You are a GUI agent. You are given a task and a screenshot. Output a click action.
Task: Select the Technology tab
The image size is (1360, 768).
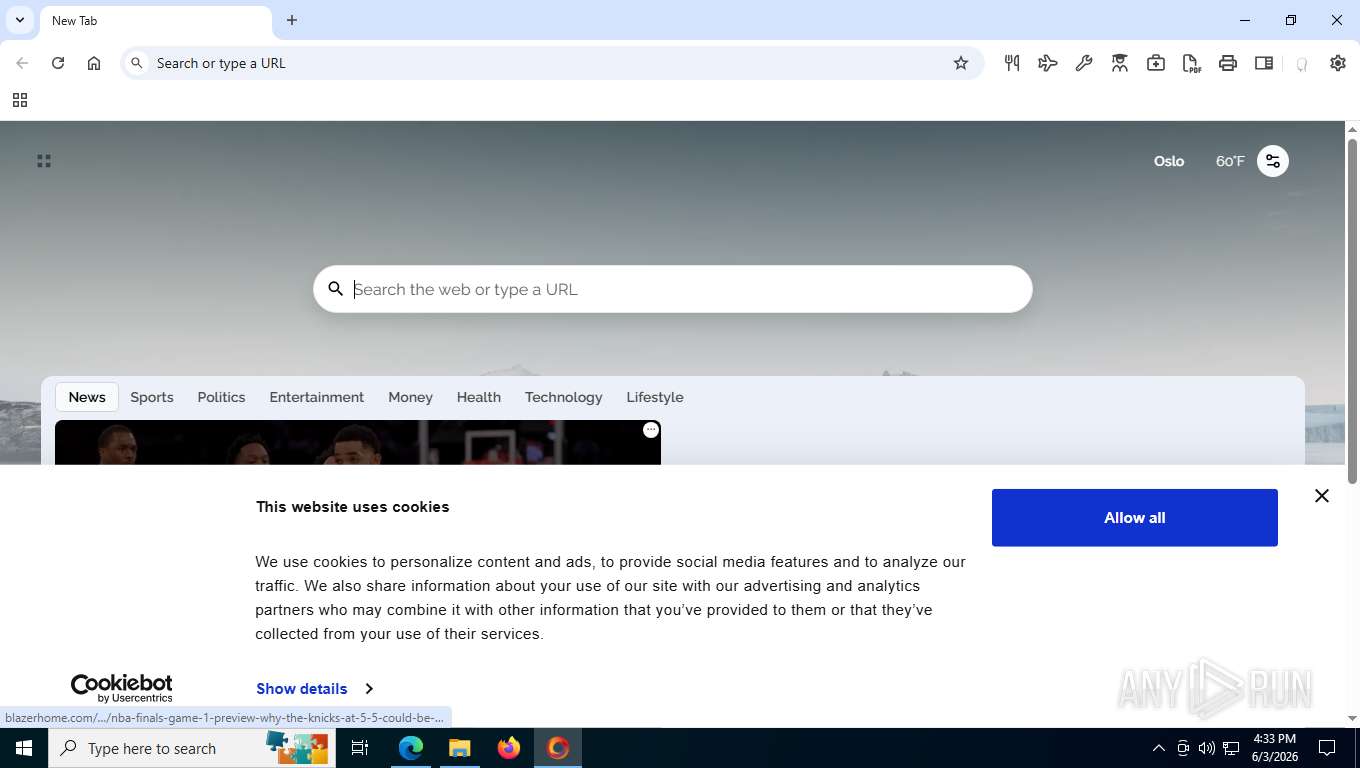pos(564,397)
